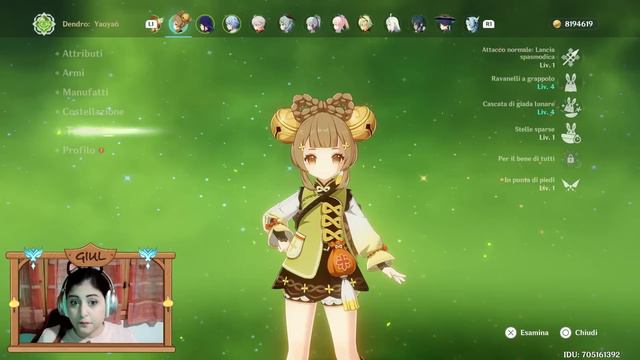Select the icy blue horned character avatar

[472, 24]
